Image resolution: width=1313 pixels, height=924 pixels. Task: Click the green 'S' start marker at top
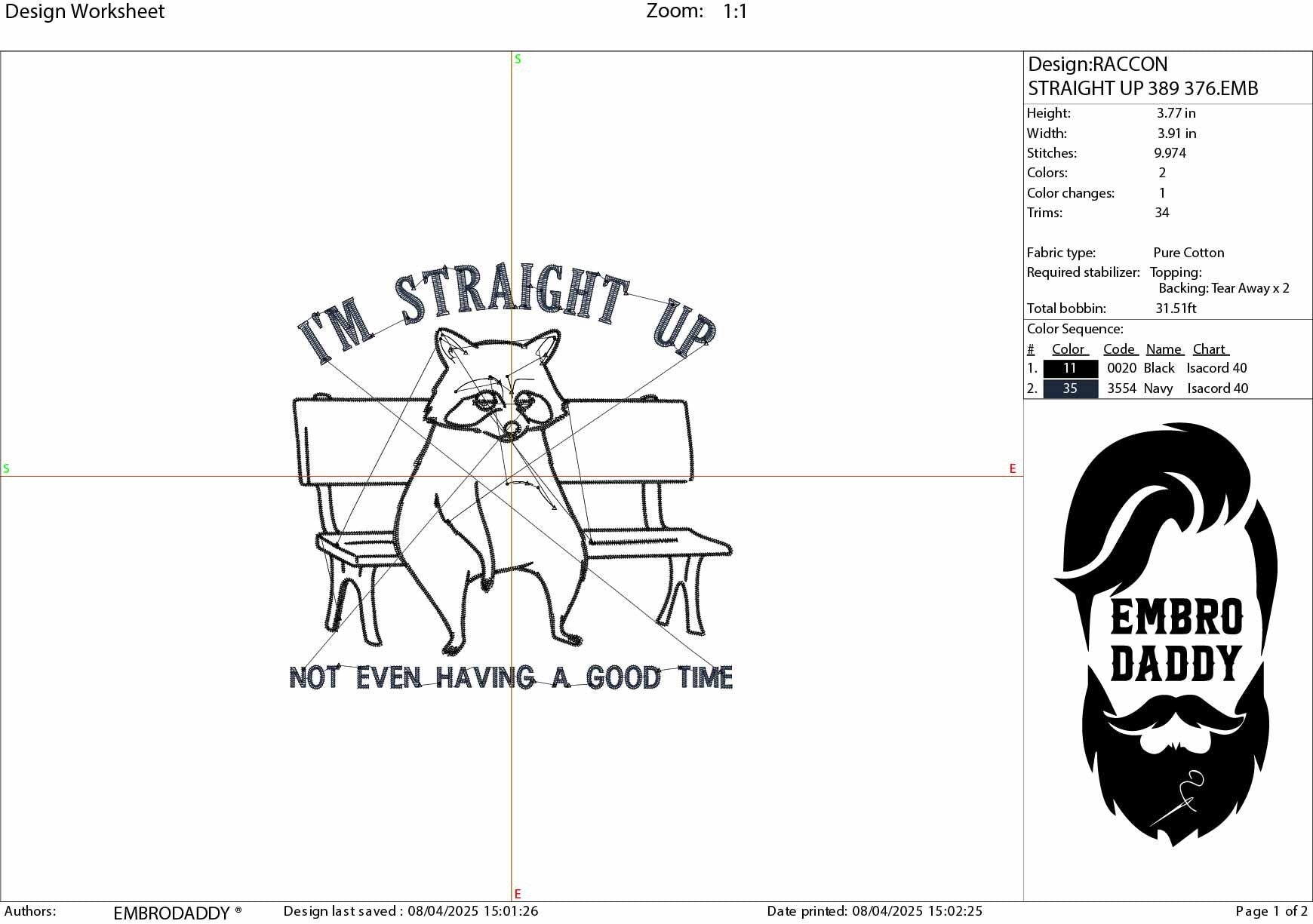coord(518,59)
